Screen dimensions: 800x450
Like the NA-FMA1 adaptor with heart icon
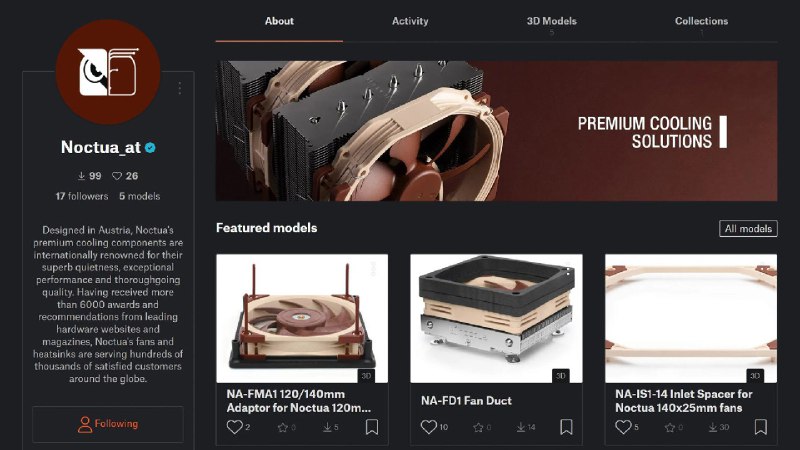(x=235, y=427)
